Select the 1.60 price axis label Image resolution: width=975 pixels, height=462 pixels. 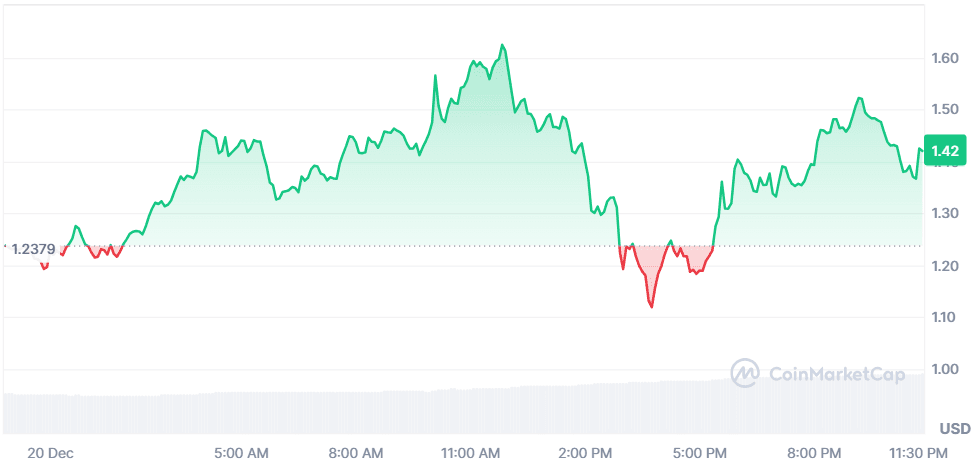(945, 58)
